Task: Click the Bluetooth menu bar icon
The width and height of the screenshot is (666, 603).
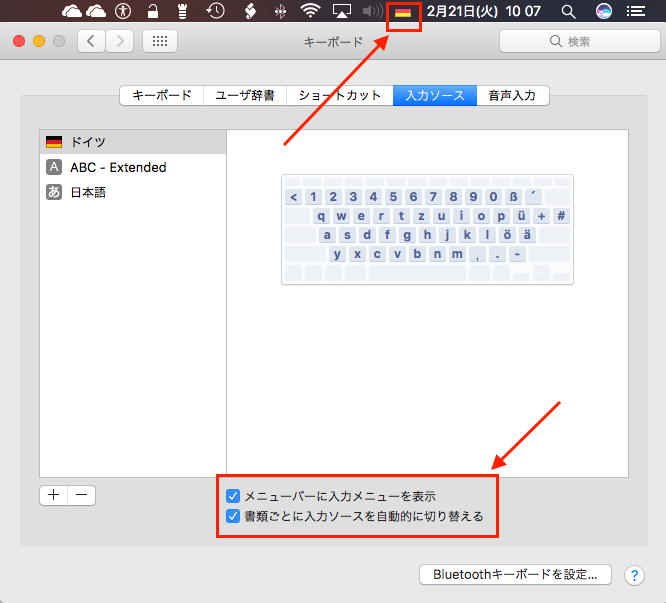Action: 280,11
